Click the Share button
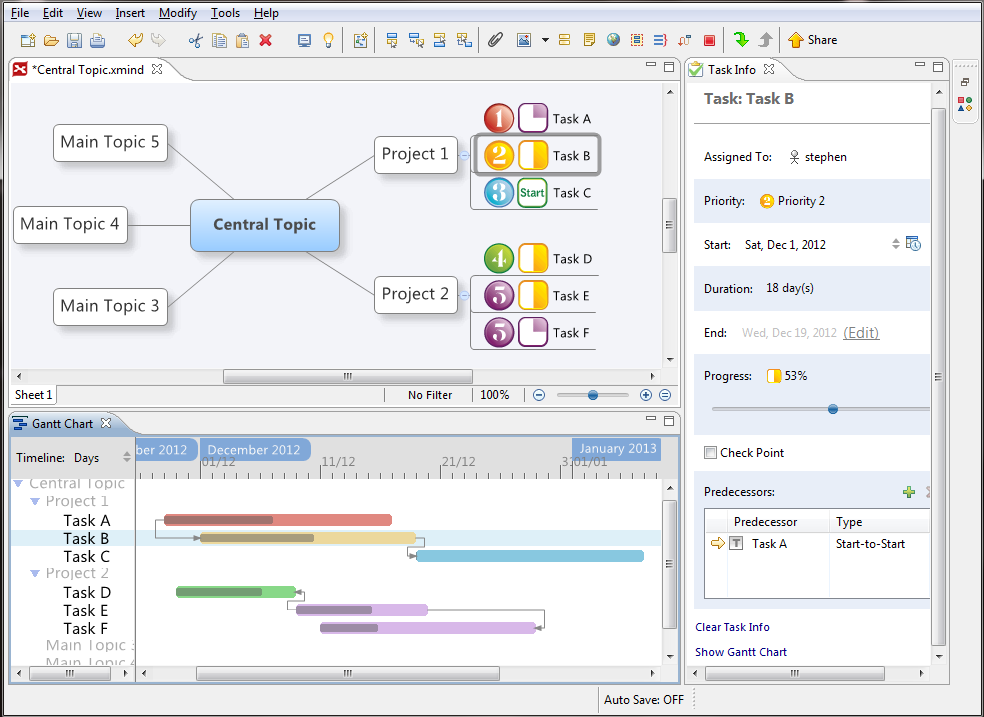The height and width of the screenshot is (717, 984). pos(812,40)
